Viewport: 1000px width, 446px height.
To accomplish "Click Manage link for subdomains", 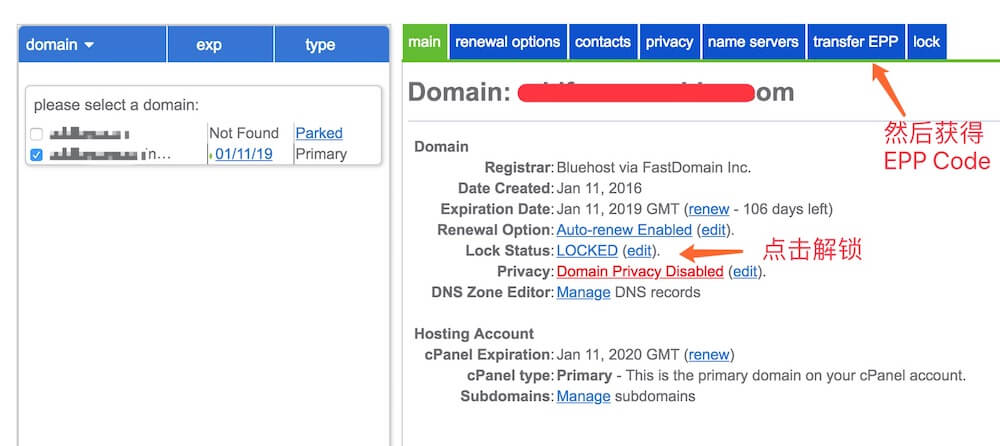I will pyautogui.click(x=583, y=396).
